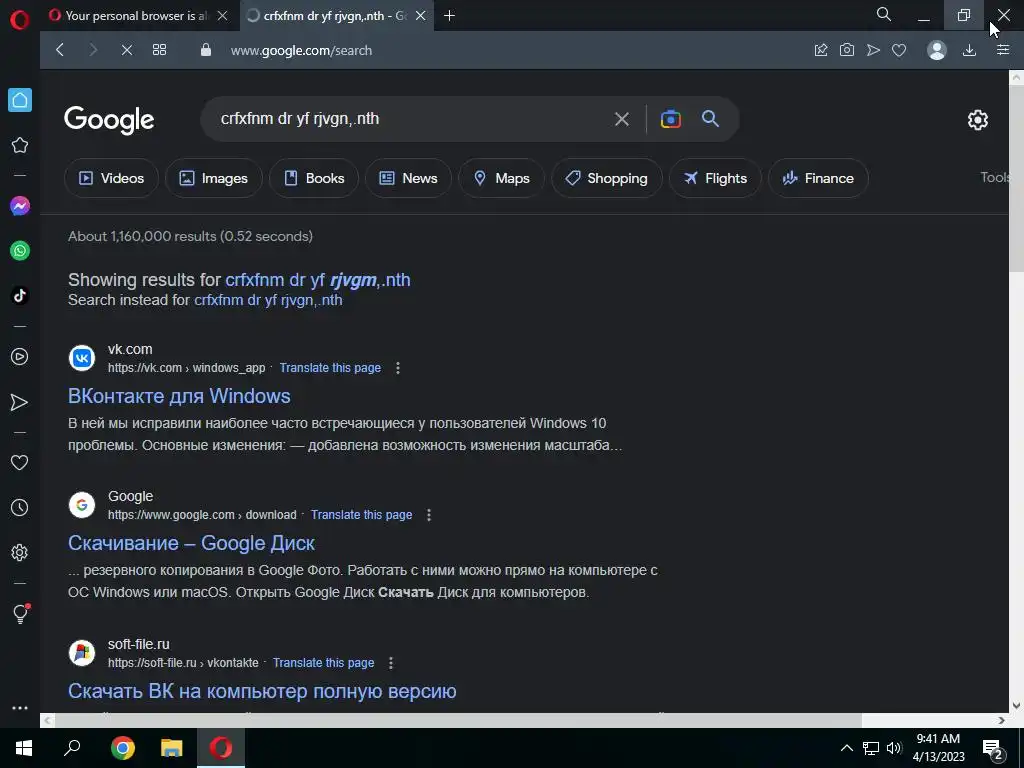
Task: Send the page to My Flow from the address bar
Action: tap(873, 50)
